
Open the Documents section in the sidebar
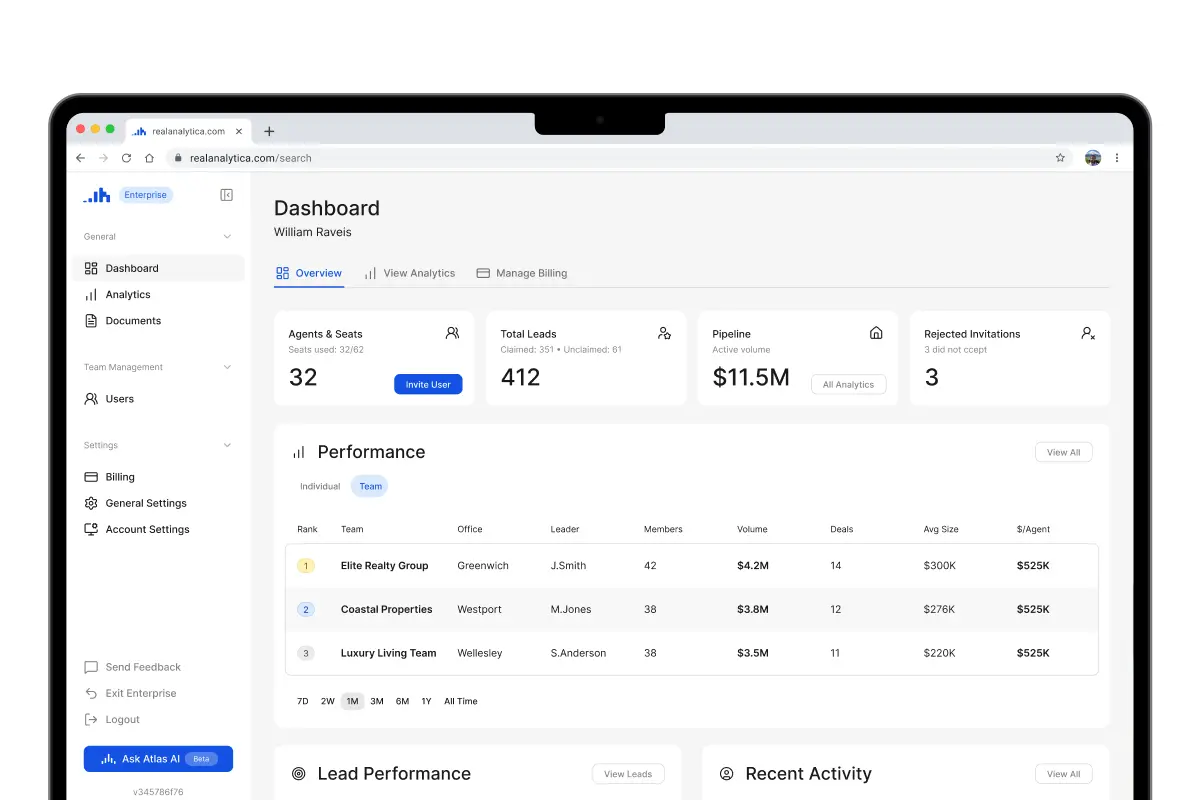tap(133, 320)
